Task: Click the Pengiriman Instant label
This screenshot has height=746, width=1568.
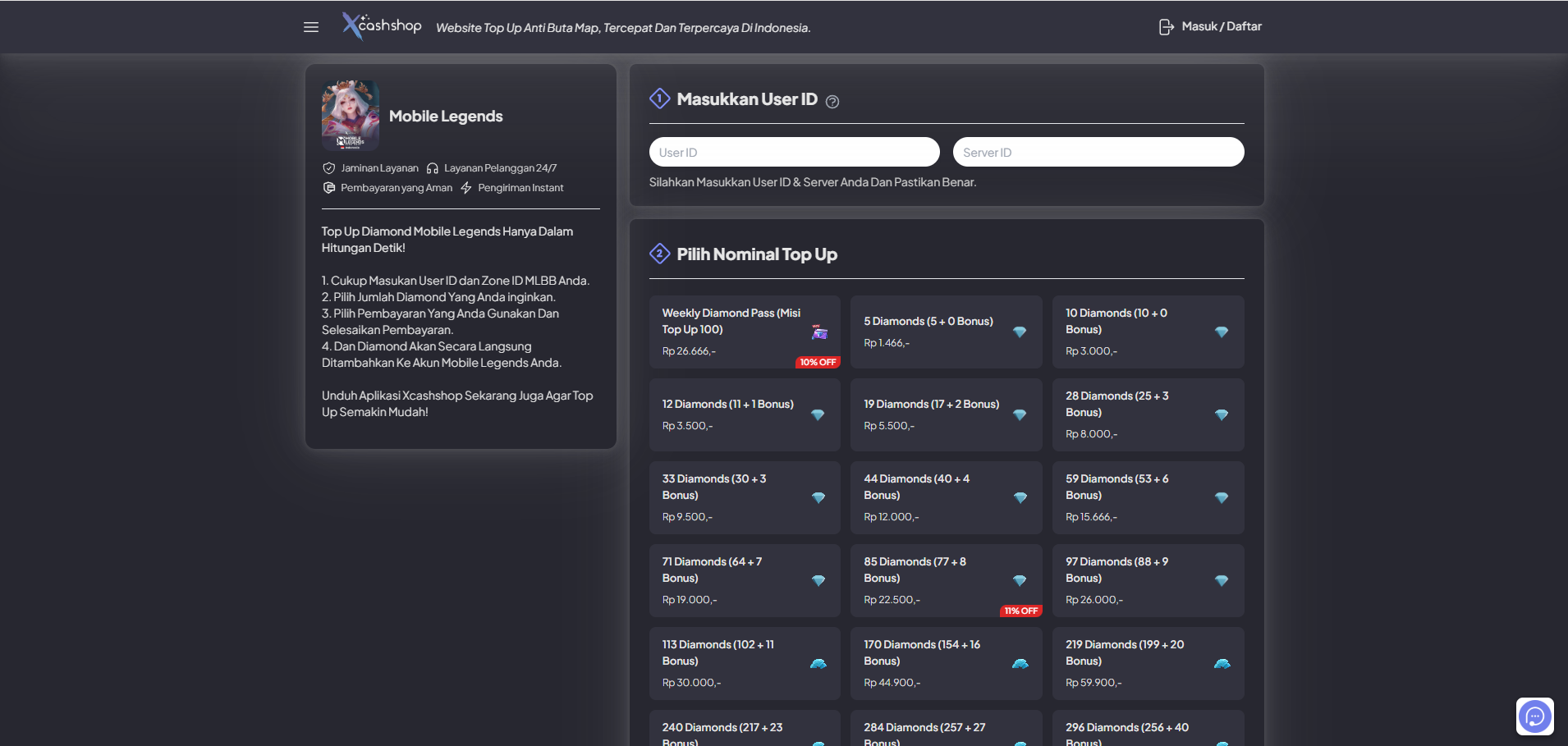Action: click(520, 188)
